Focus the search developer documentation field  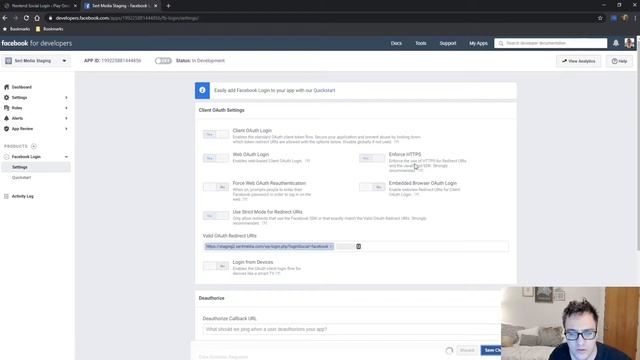tap(551, 43)
